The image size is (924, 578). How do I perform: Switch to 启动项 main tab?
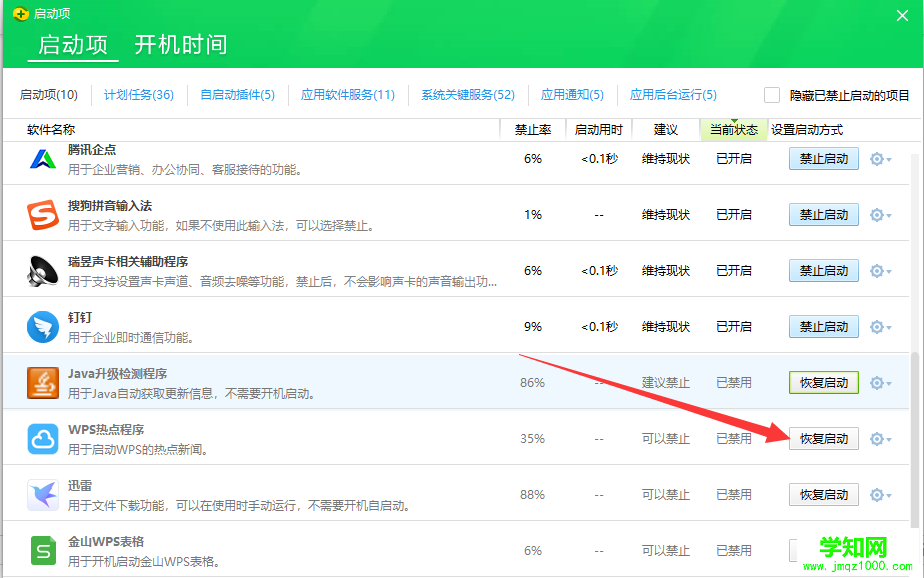tap(73, 45)
